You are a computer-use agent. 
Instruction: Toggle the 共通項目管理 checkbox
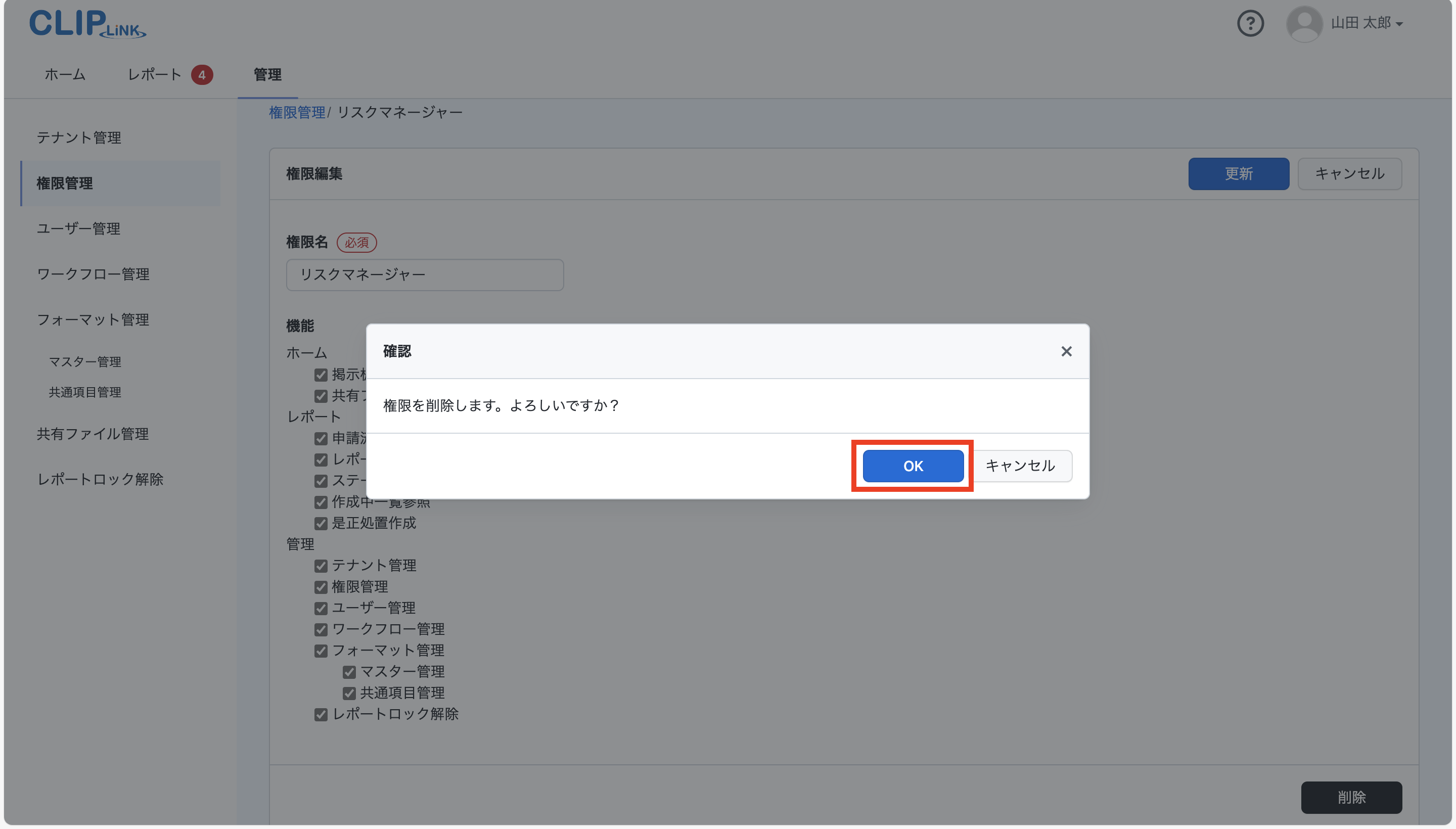[x=349, y=693]
